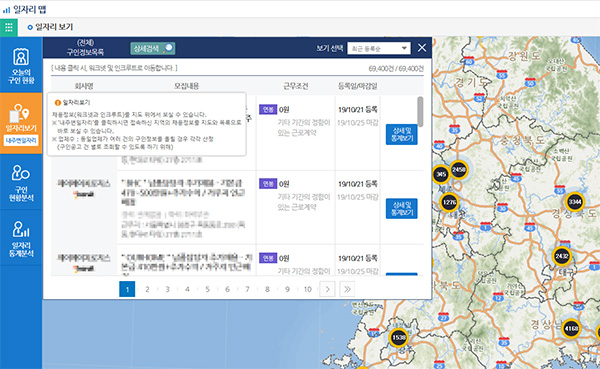Image resolution: width=600 pixels, height=369 pixels.
Task: Click the job list vertical scrollbar
Action: [420, 111]
